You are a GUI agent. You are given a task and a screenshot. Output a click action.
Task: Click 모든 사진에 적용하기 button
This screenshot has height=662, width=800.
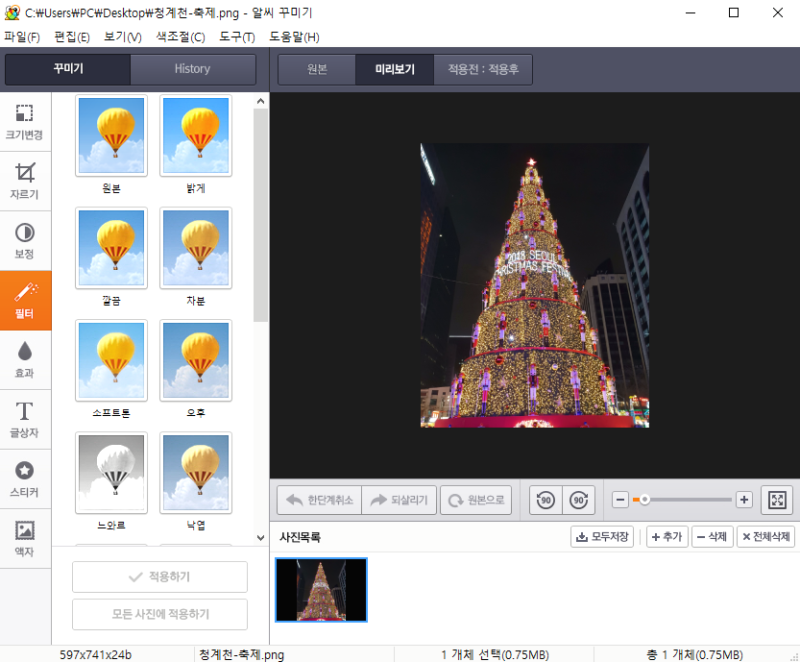click(160, 614)
